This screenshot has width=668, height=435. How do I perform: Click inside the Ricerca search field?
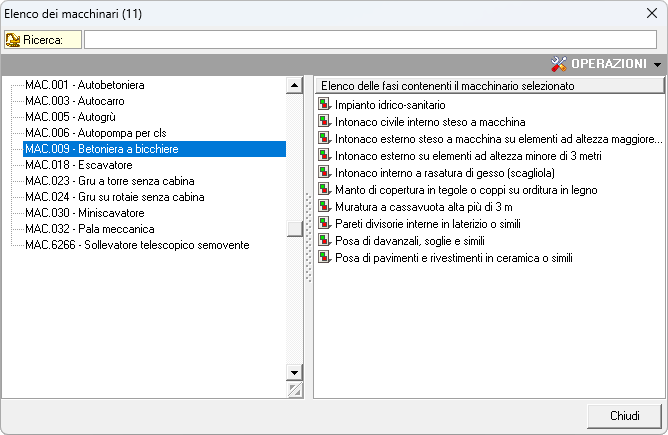[x=370, y=40]
